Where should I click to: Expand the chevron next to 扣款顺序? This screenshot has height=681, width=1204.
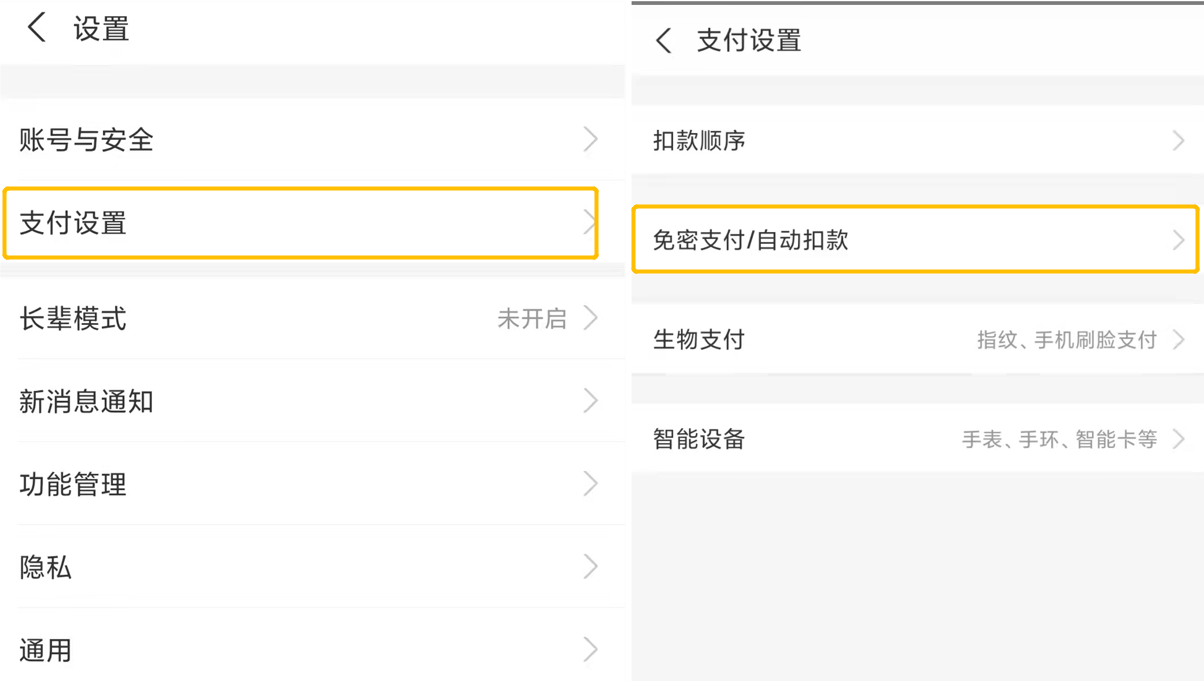[x=1180, y=141]
